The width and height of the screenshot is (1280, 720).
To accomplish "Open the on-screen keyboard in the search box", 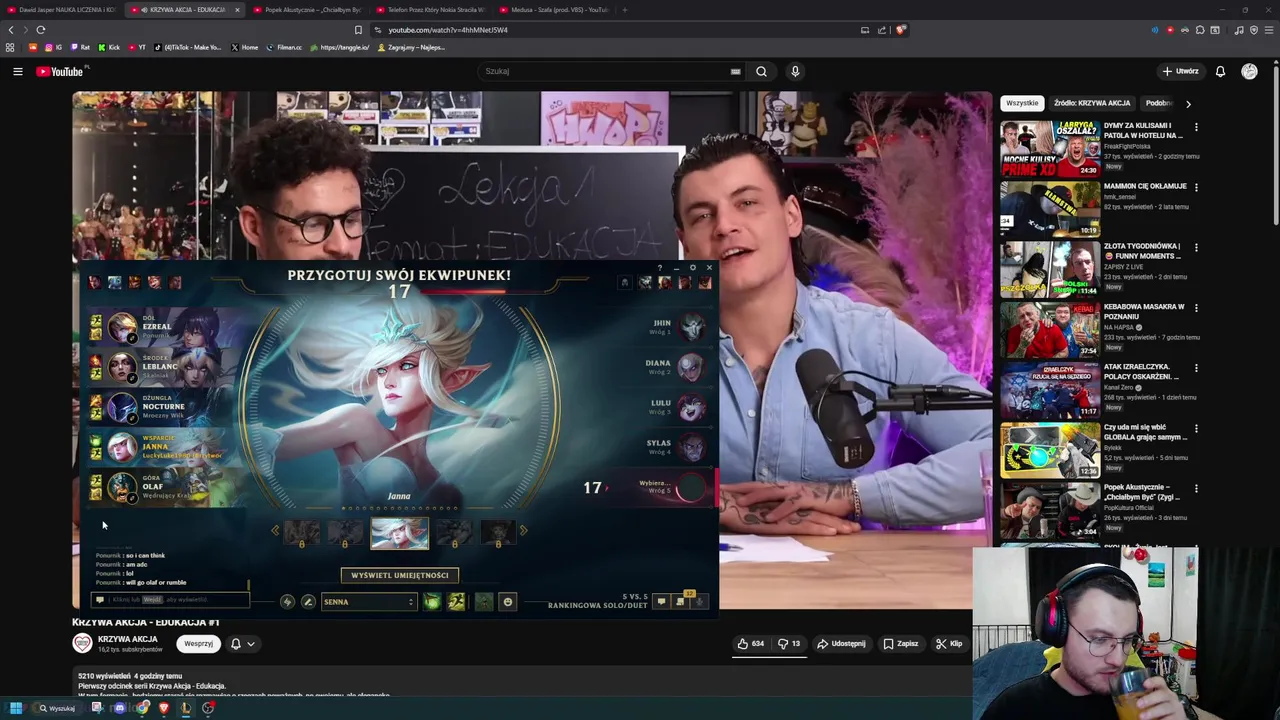I will pos(735,71).
